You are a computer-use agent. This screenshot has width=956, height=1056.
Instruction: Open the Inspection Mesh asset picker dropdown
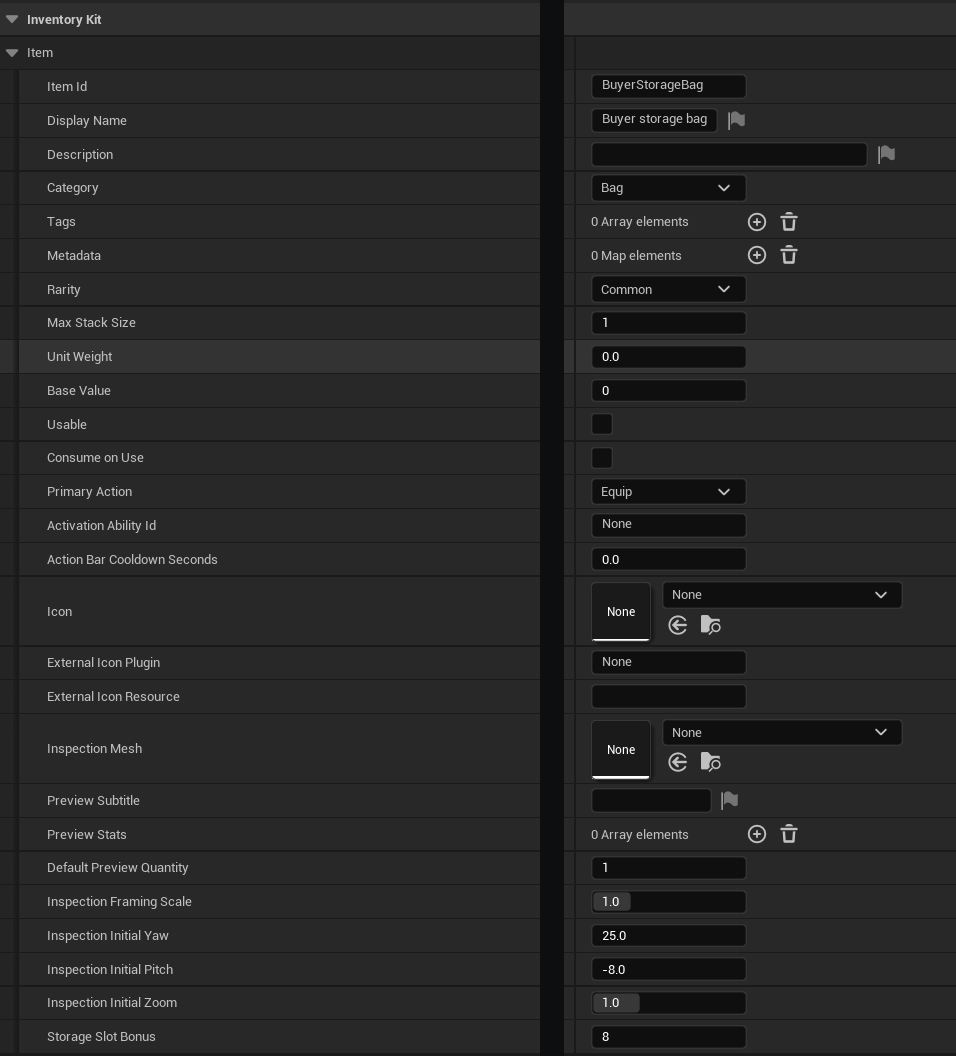(782, 732)
